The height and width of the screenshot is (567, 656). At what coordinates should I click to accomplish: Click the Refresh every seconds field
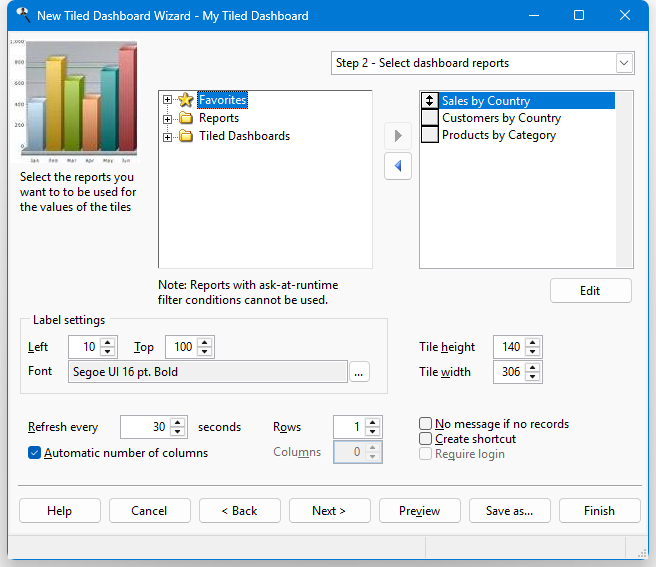pos(144,427)
